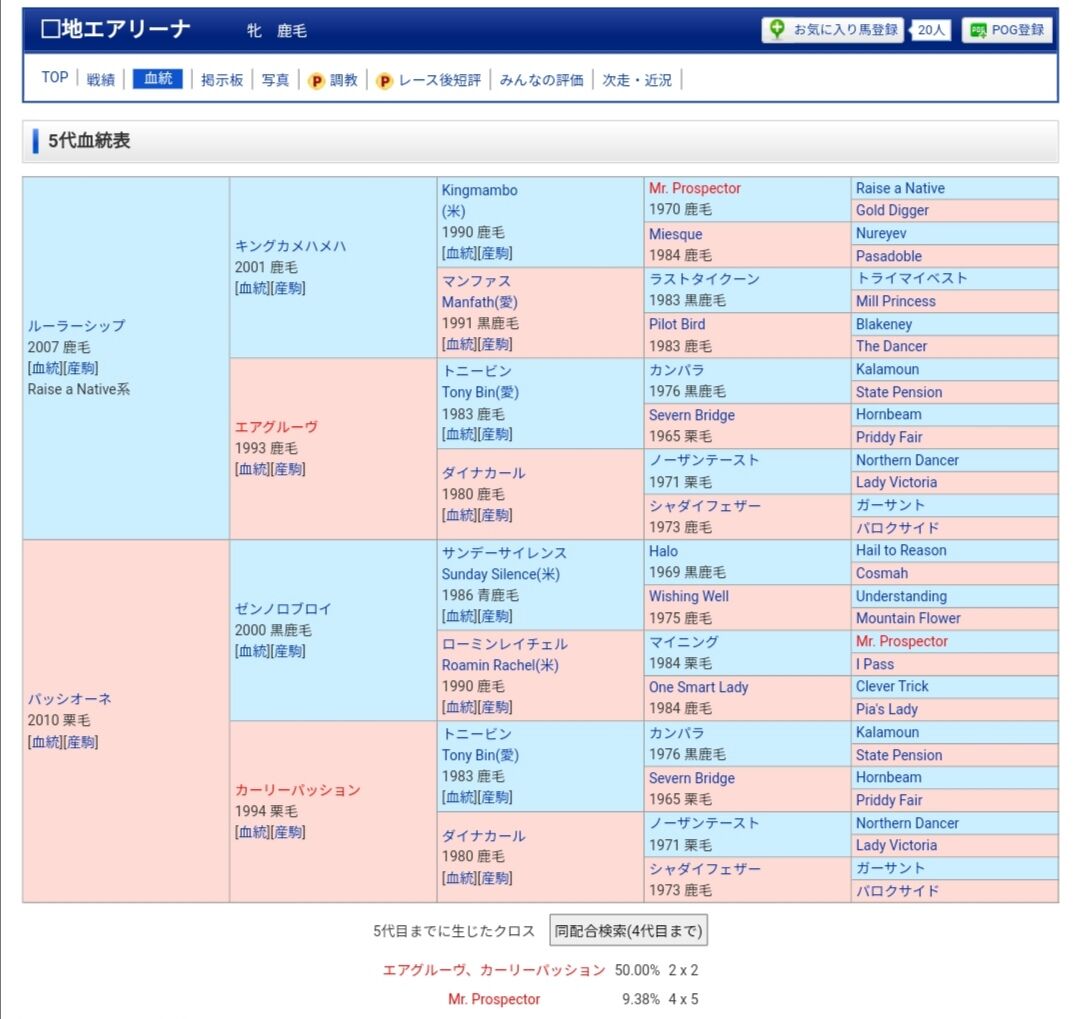Open the Pilot Bird link

point(677,324)
